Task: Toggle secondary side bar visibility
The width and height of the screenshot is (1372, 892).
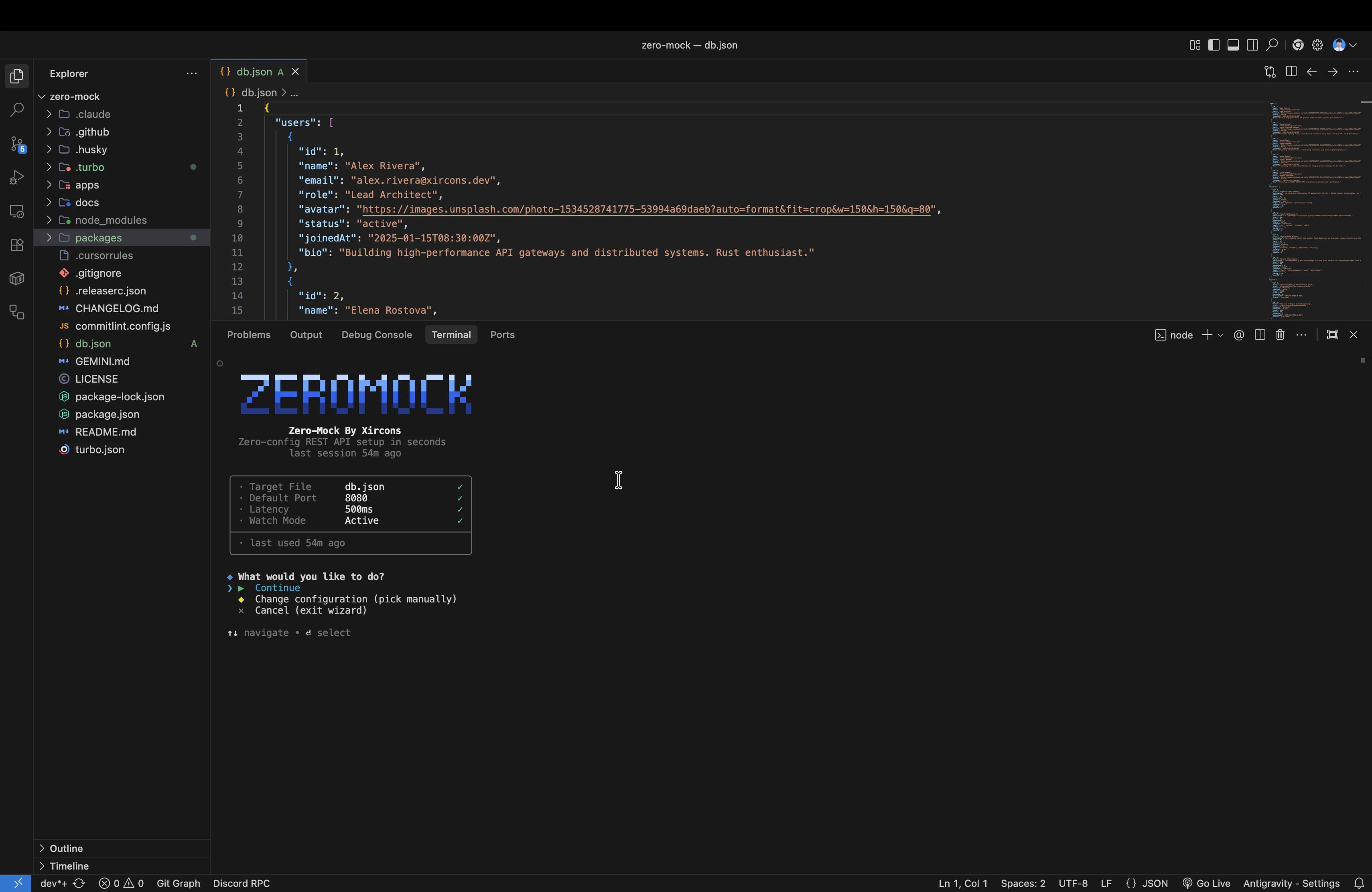Action: click(x=1252, y=45)
